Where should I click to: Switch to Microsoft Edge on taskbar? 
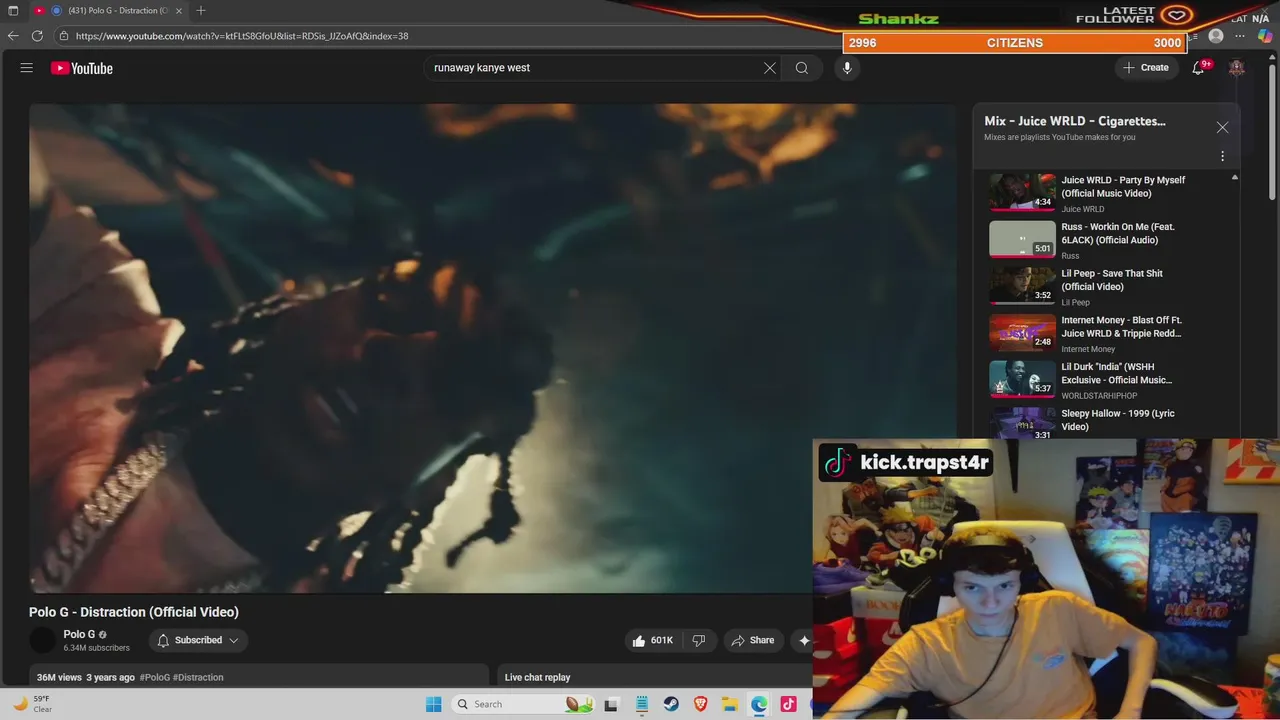(759, 704)
